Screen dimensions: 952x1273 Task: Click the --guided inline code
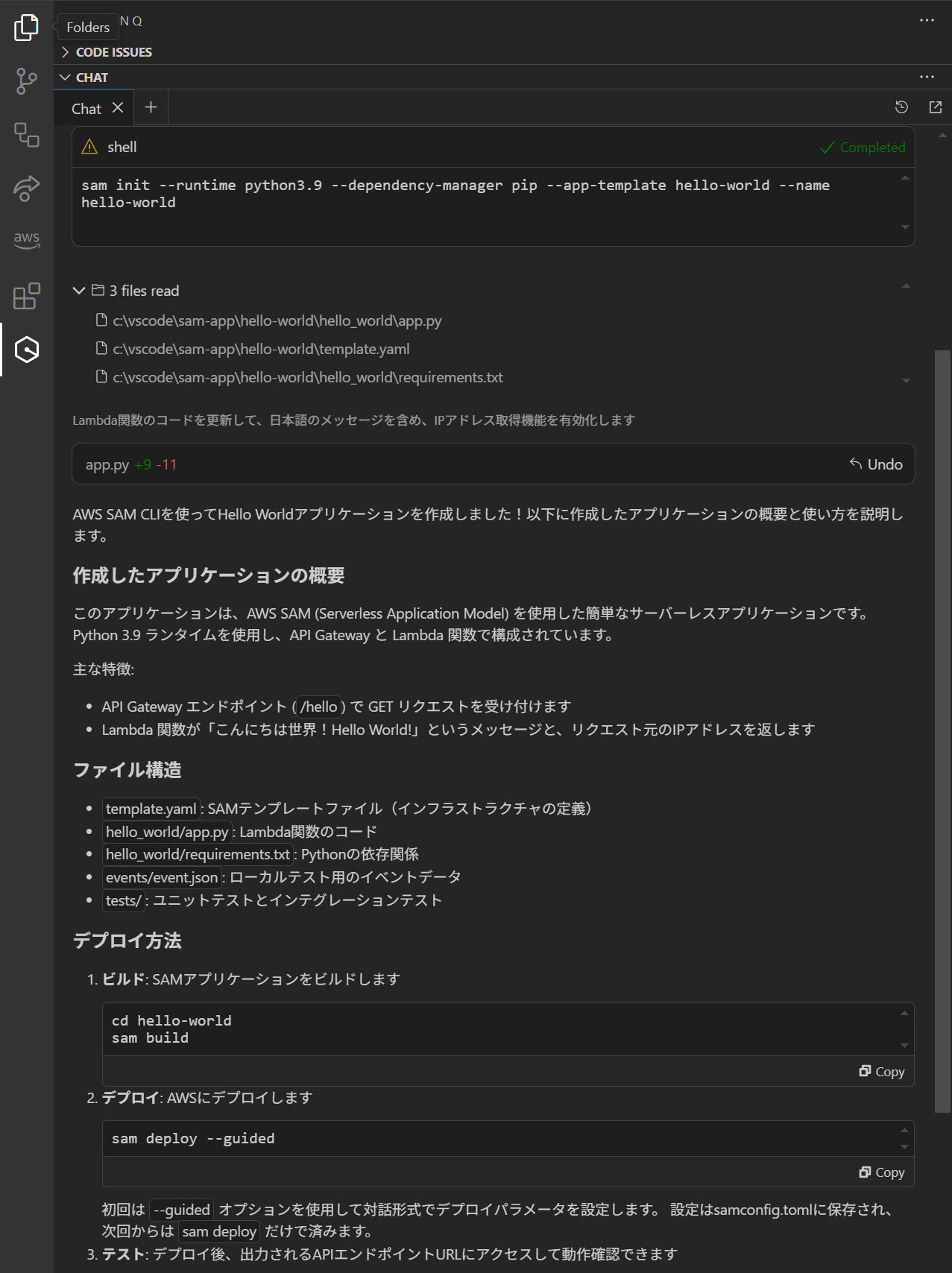(x=182, y=1210)
